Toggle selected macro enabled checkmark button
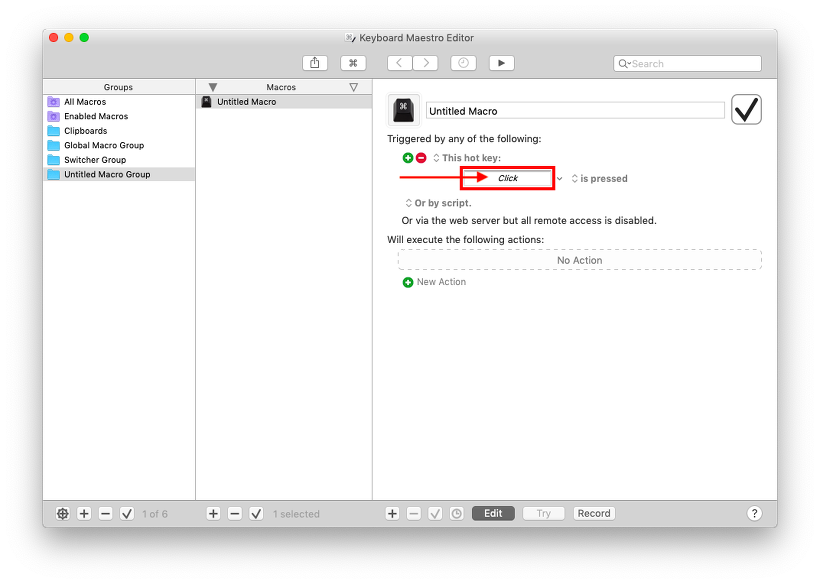 [256, 514]
